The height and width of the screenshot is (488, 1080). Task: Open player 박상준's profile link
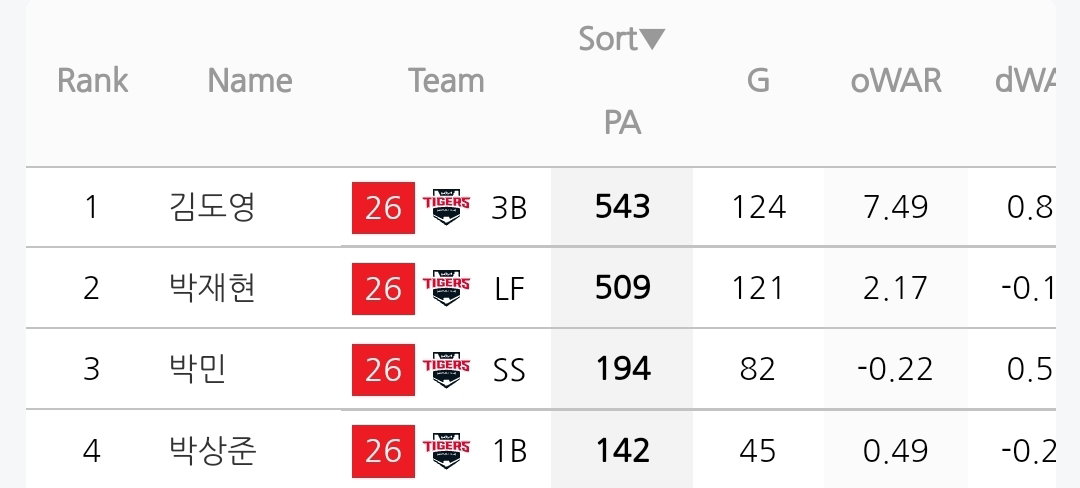212,451
